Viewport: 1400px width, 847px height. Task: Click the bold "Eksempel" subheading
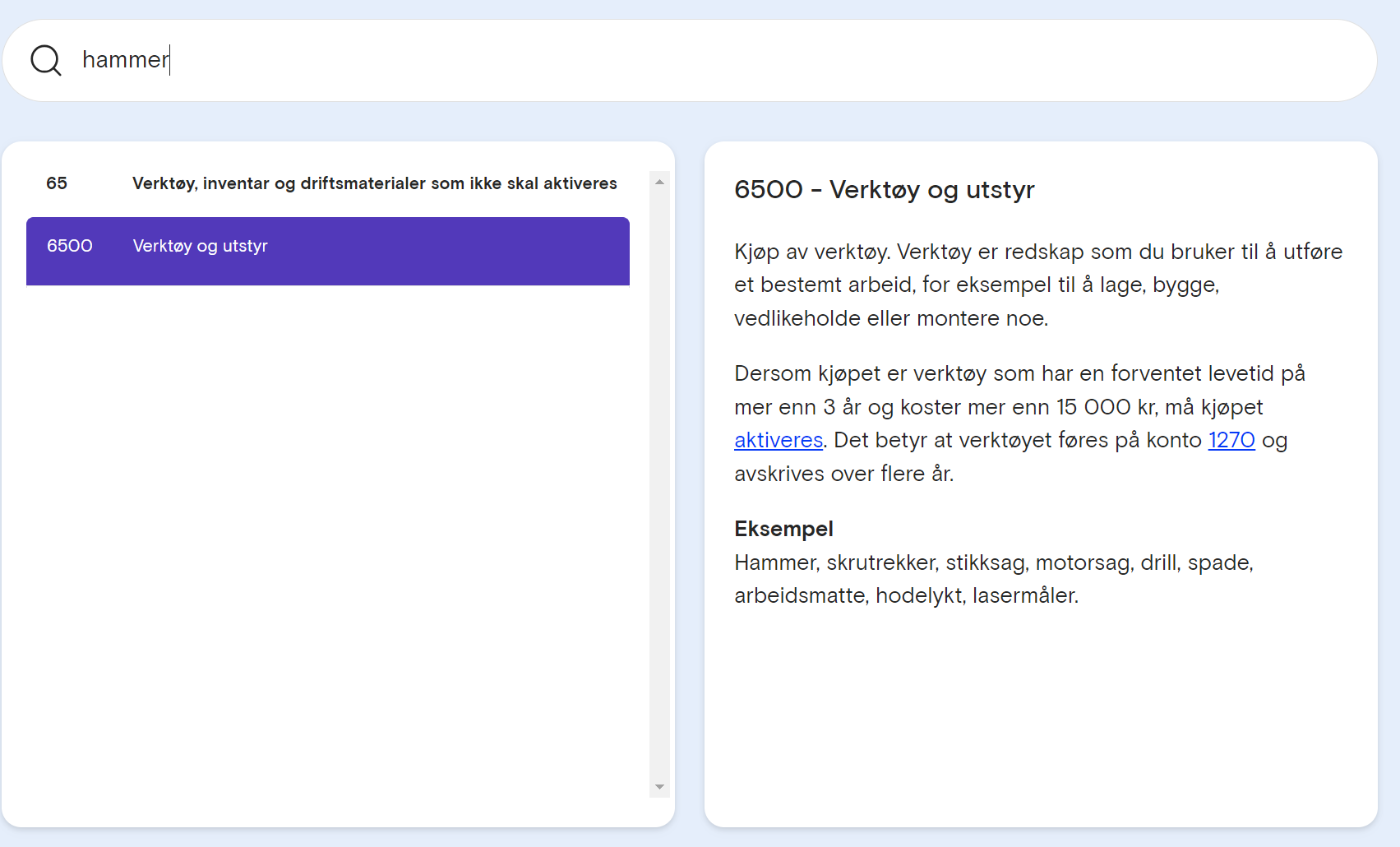click(x=783, y=529)
